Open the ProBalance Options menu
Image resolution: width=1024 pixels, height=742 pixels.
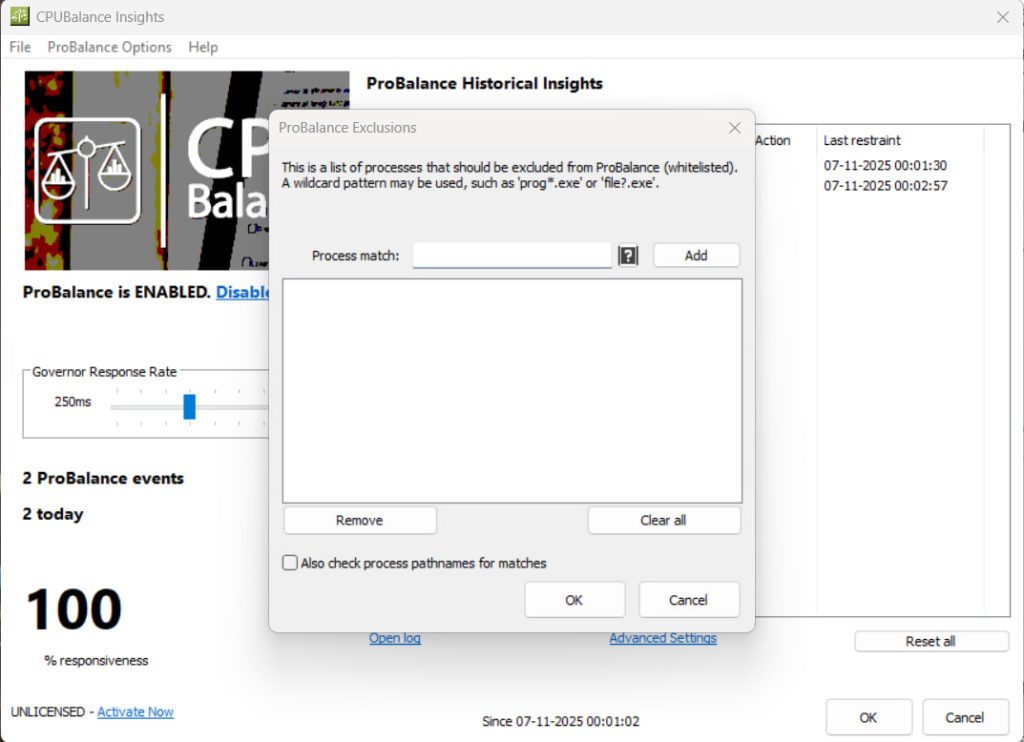109,47
